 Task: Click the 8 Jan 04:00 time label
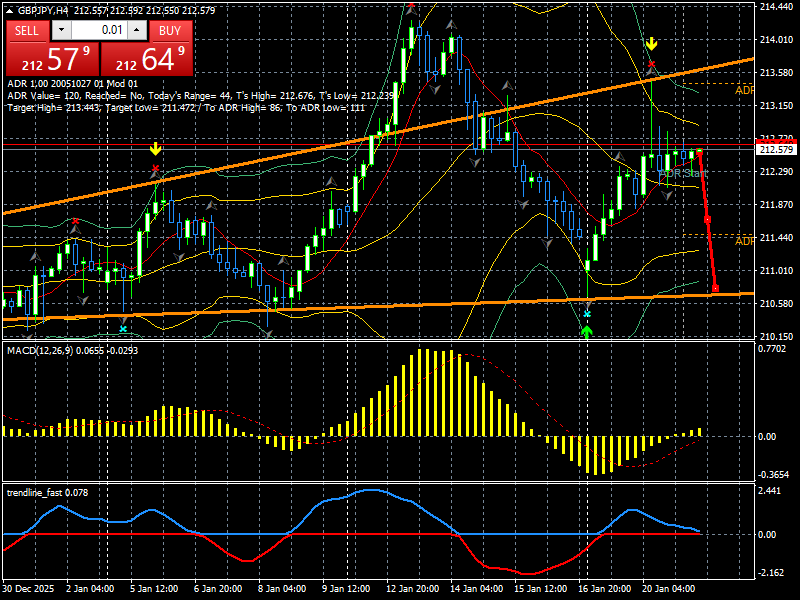283,589
